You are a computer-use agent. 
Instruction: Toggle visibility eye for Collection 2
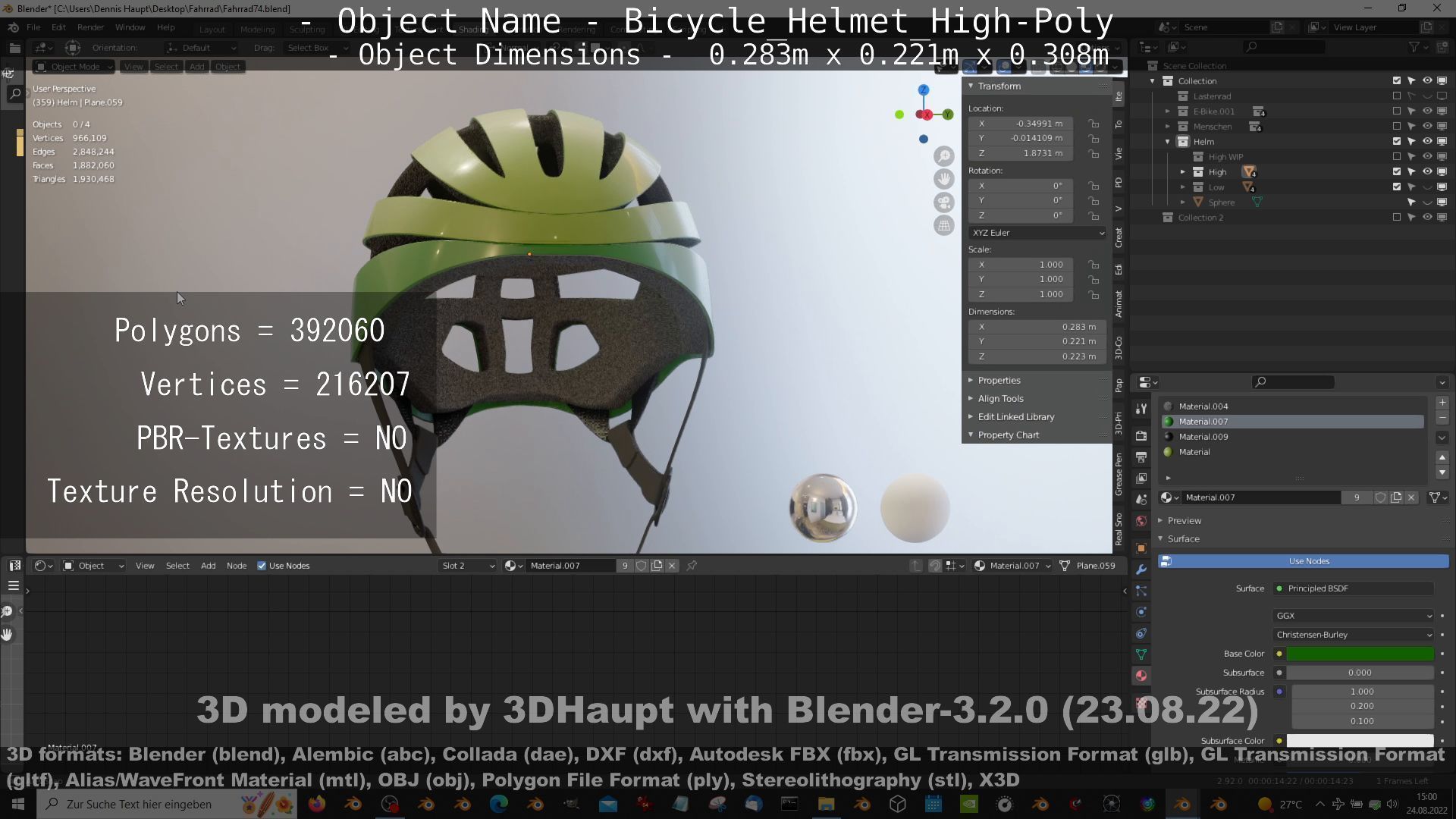pyautogui.click(x=1427, y=218)
